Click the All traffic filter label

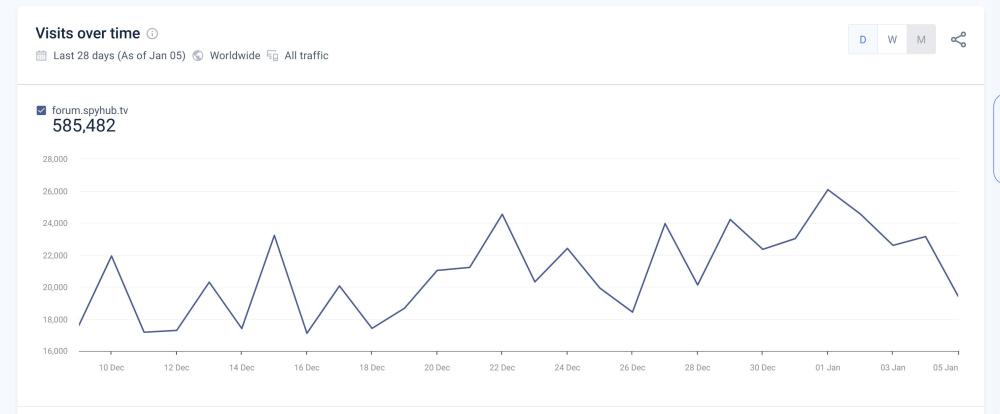(306, 55)
